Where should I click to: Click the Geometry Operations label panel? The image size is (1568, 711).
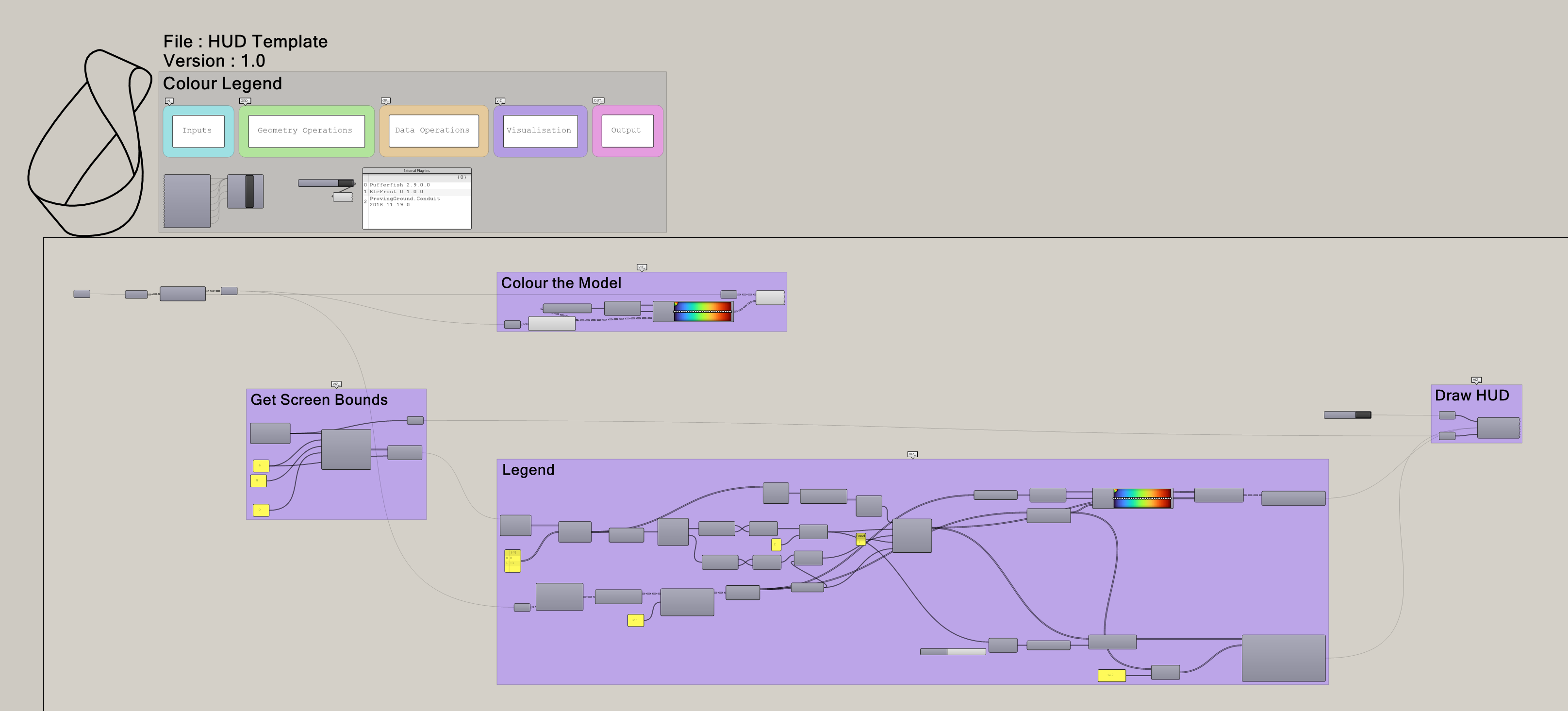[306, 131]
